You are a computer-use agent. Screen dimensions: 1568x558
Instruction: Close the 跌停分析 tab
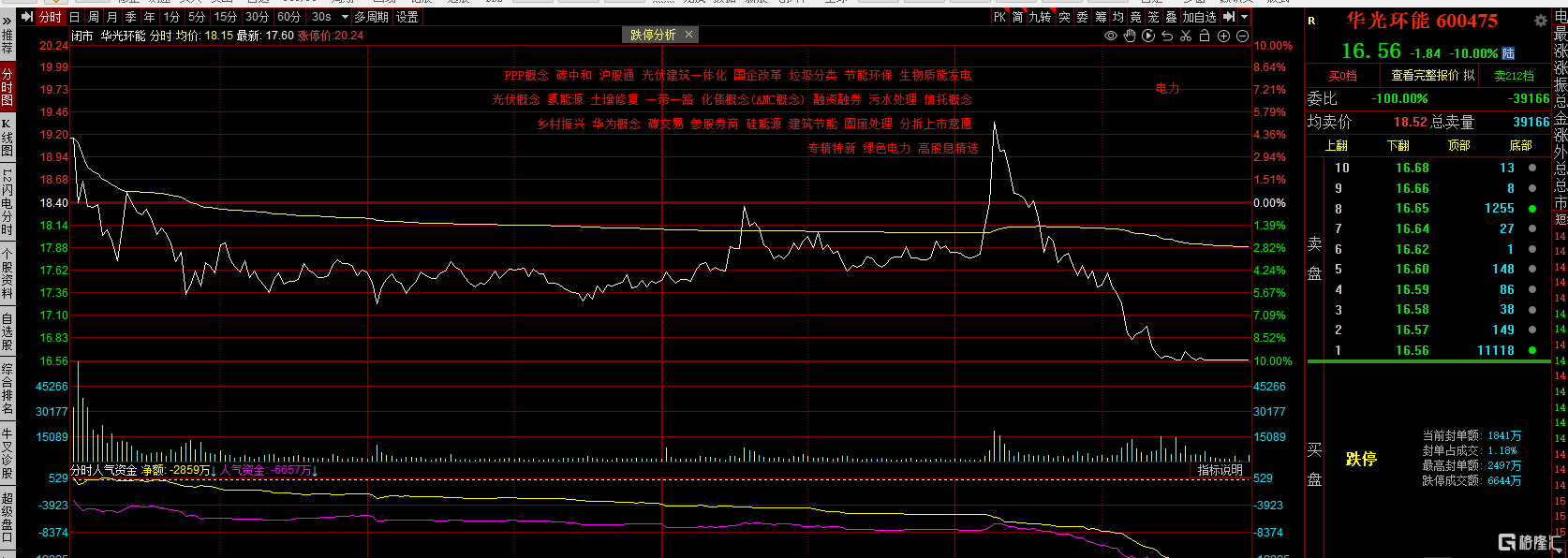coord(689,35)
